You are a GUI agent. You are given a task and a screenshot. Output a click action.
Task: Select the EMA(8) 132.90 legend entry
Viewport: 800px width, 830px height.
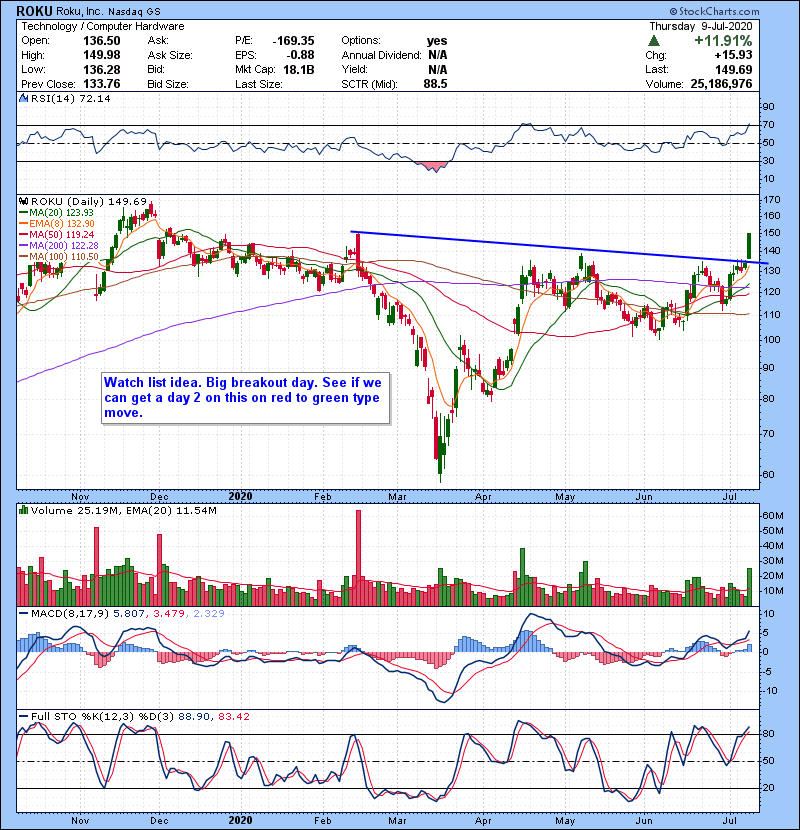(57, 224)
